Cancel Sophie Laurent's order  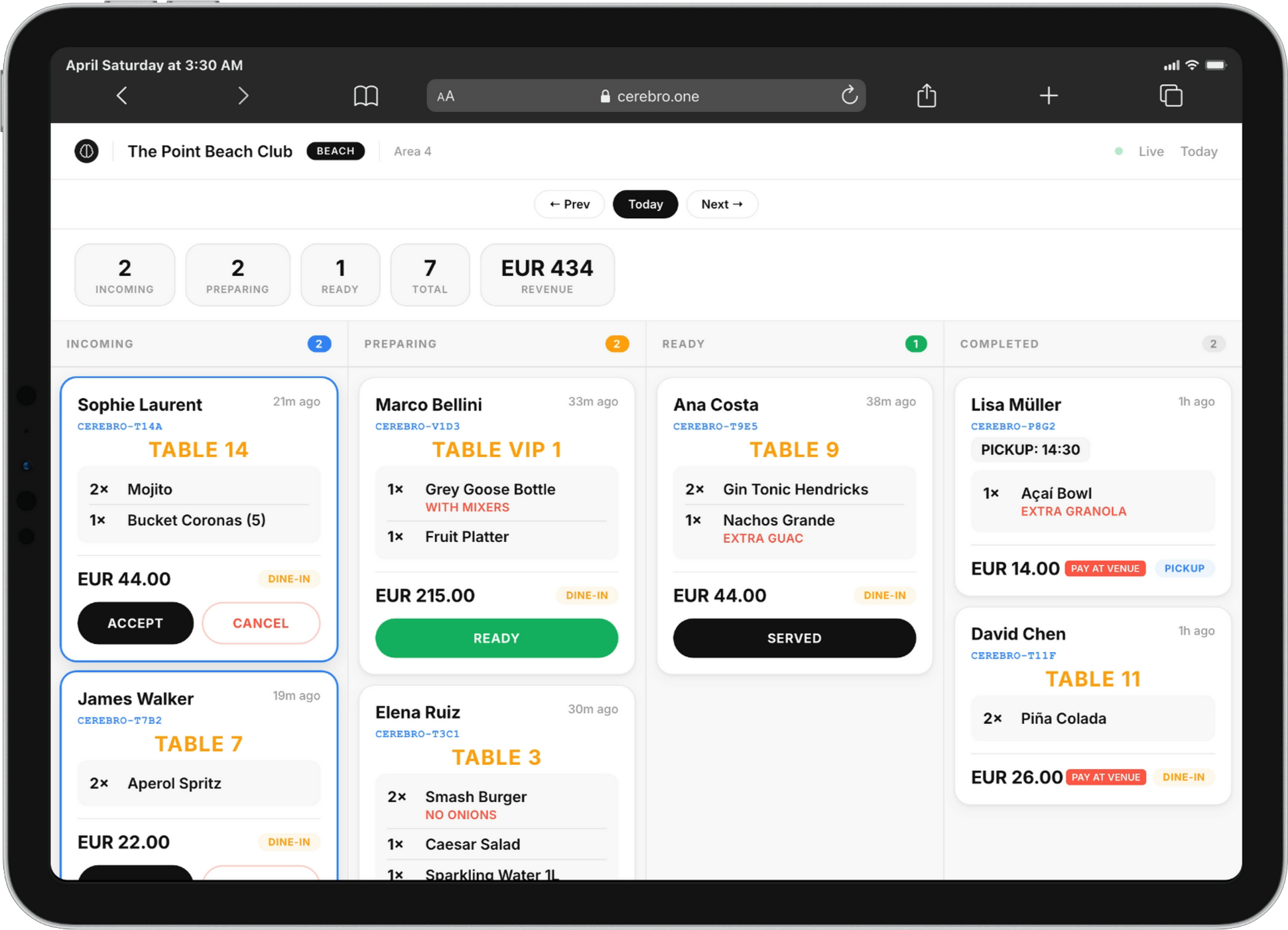[261, 623]
